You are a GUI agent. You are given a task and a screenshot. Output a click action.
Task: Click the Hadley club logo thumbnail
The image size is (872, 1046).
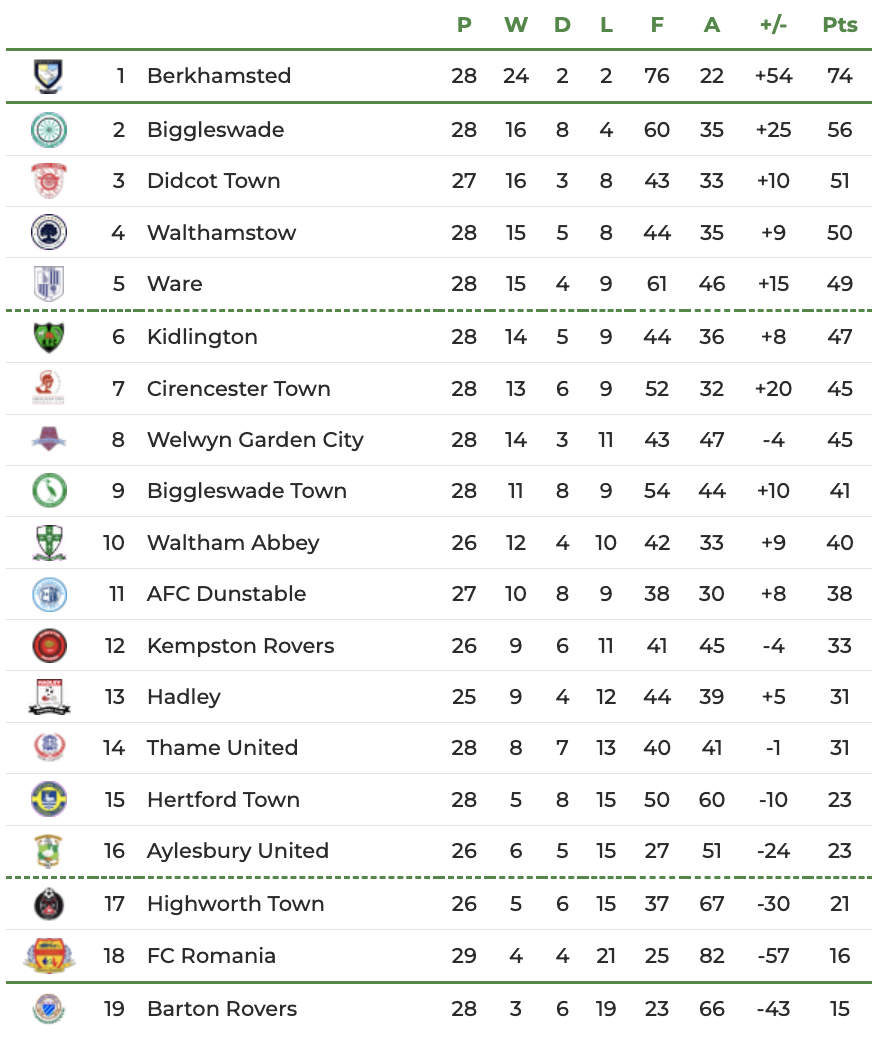coord(49,697)
